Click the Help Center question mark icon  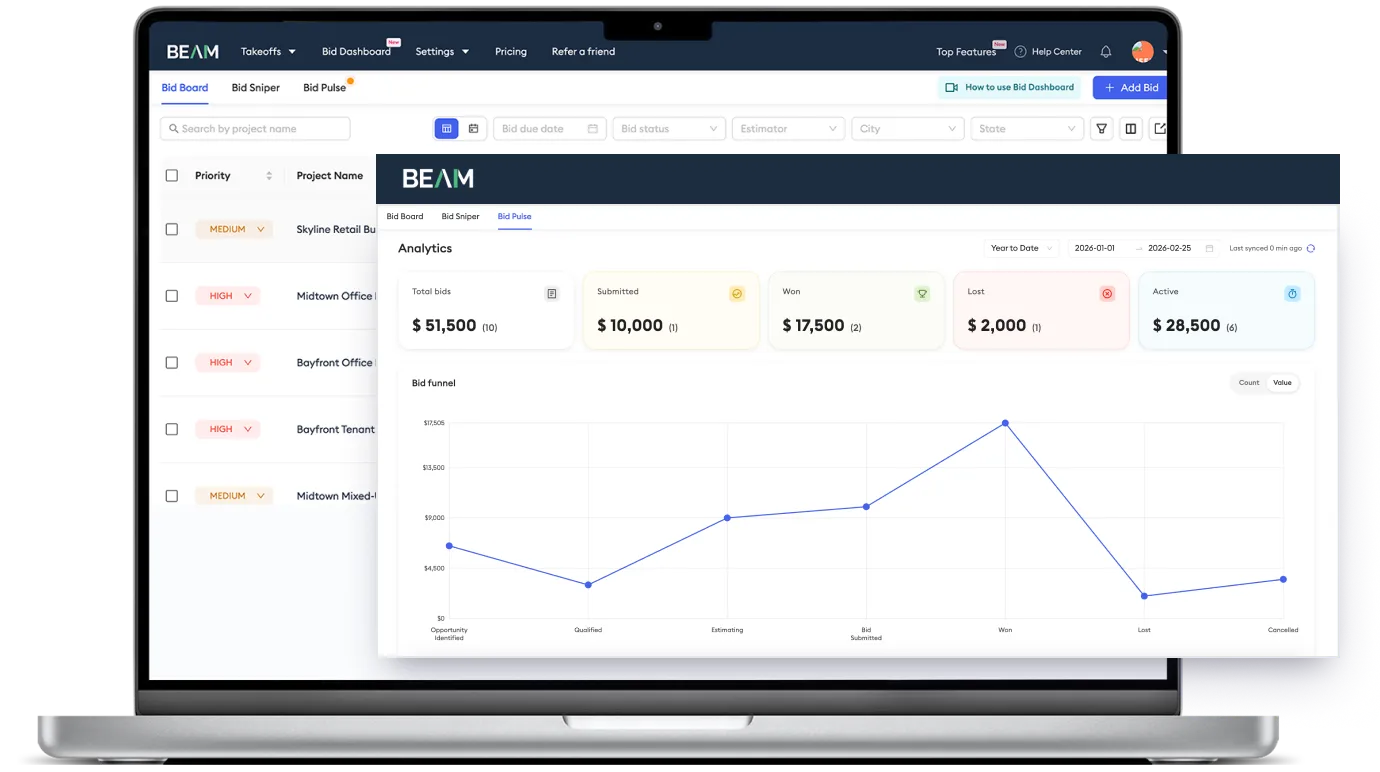[1020, 52]
